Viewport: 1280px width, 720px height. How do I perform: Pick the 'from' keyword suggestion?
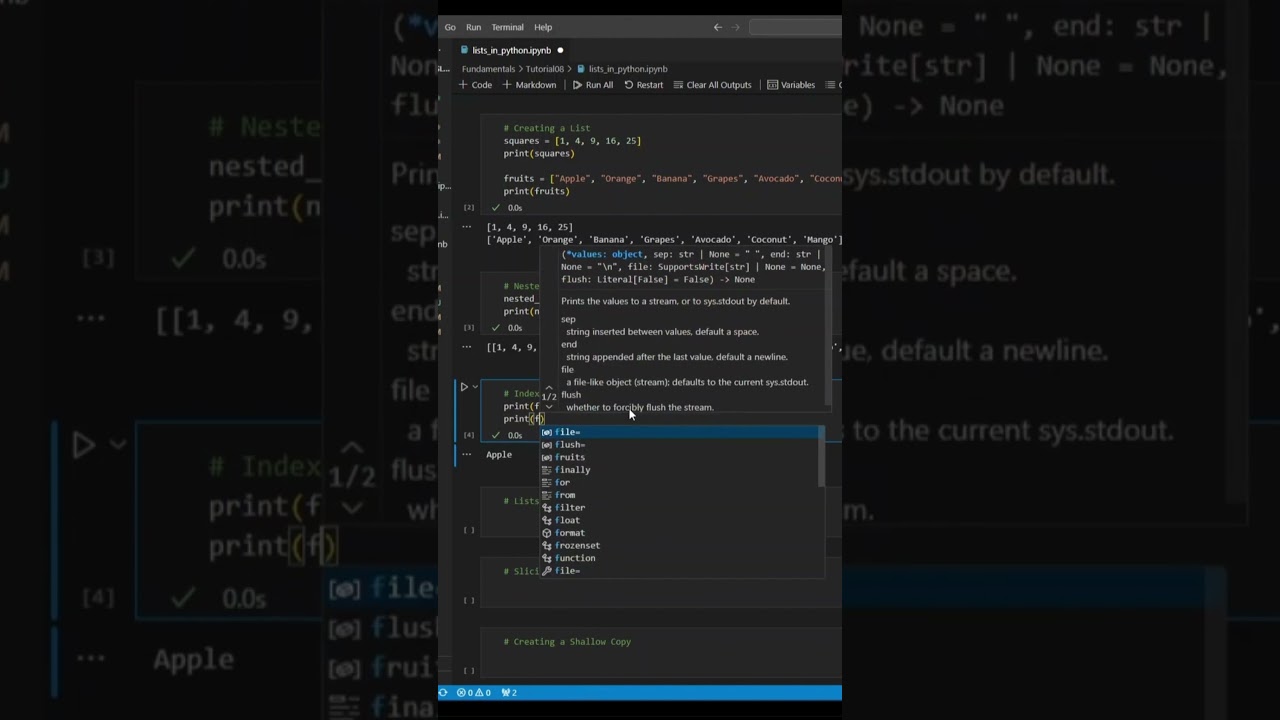point(681,495)
